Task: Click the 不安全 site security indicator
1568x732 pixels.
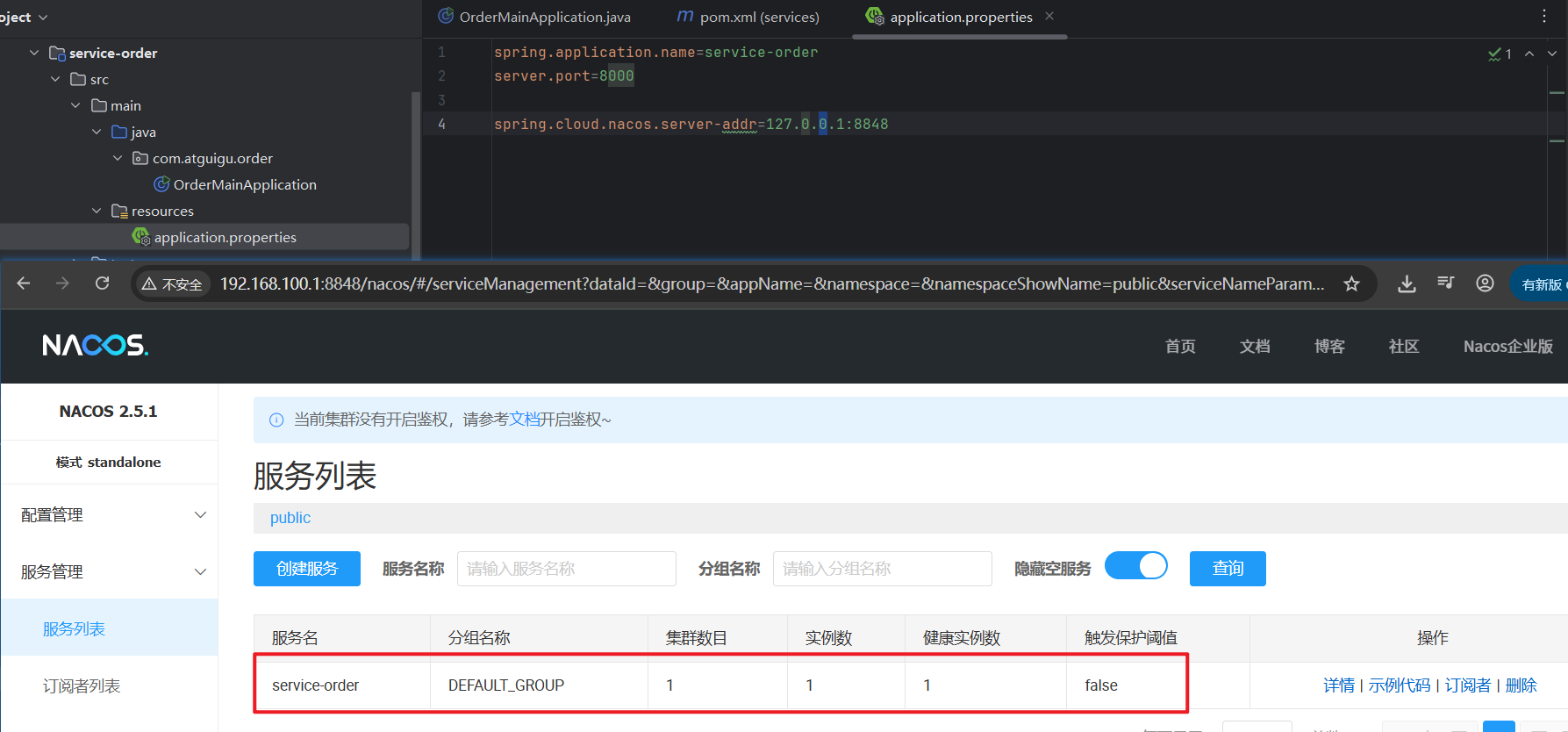Action: tap(173, 284)
